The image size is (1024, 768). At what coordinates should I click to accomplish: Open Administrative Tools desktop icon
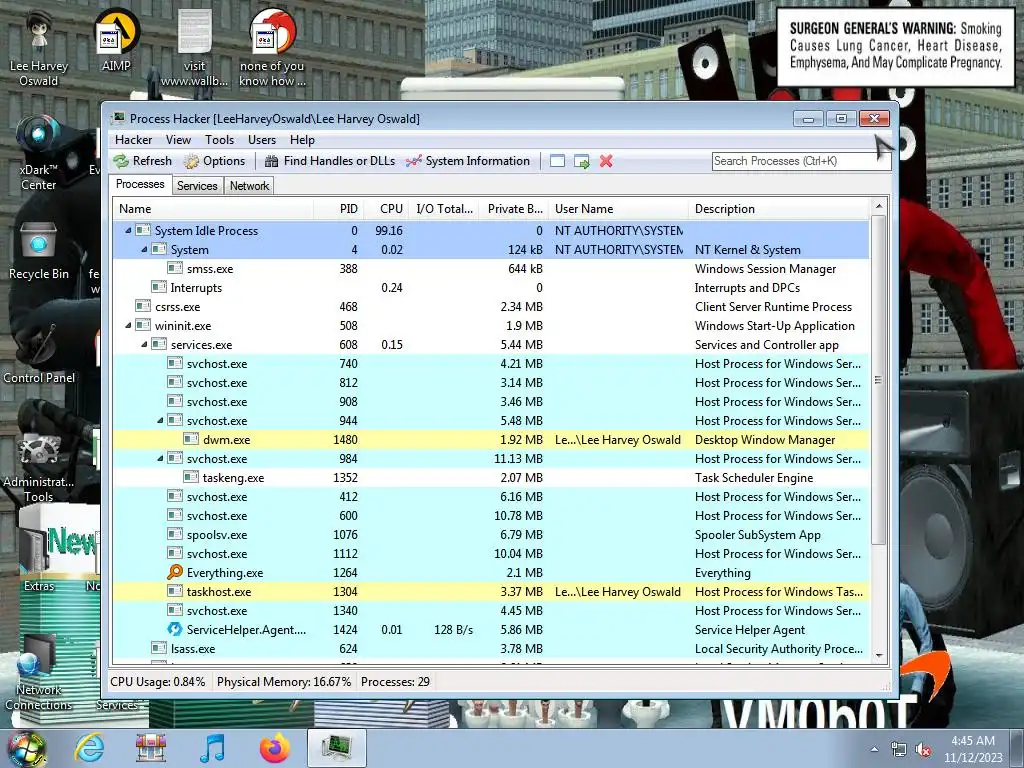[39, 467]
